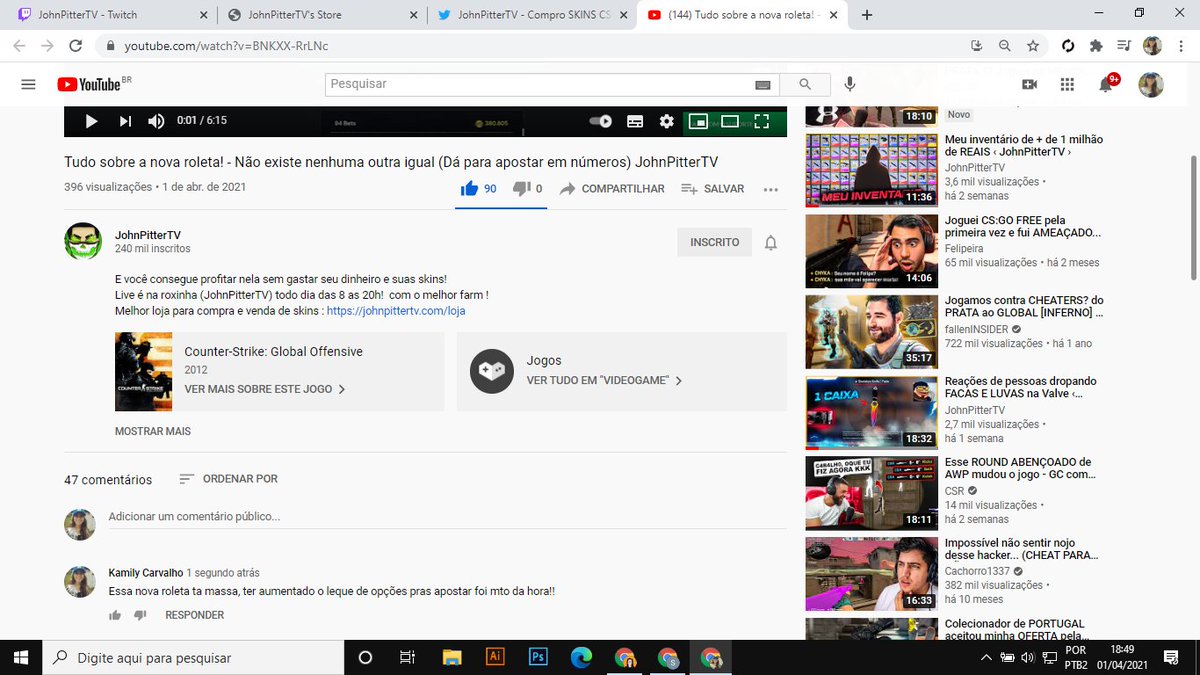Click the browser address bar URL
The width and height of the screenshot is (1200, 675).
pyautogui.click(x=226, y=46)
